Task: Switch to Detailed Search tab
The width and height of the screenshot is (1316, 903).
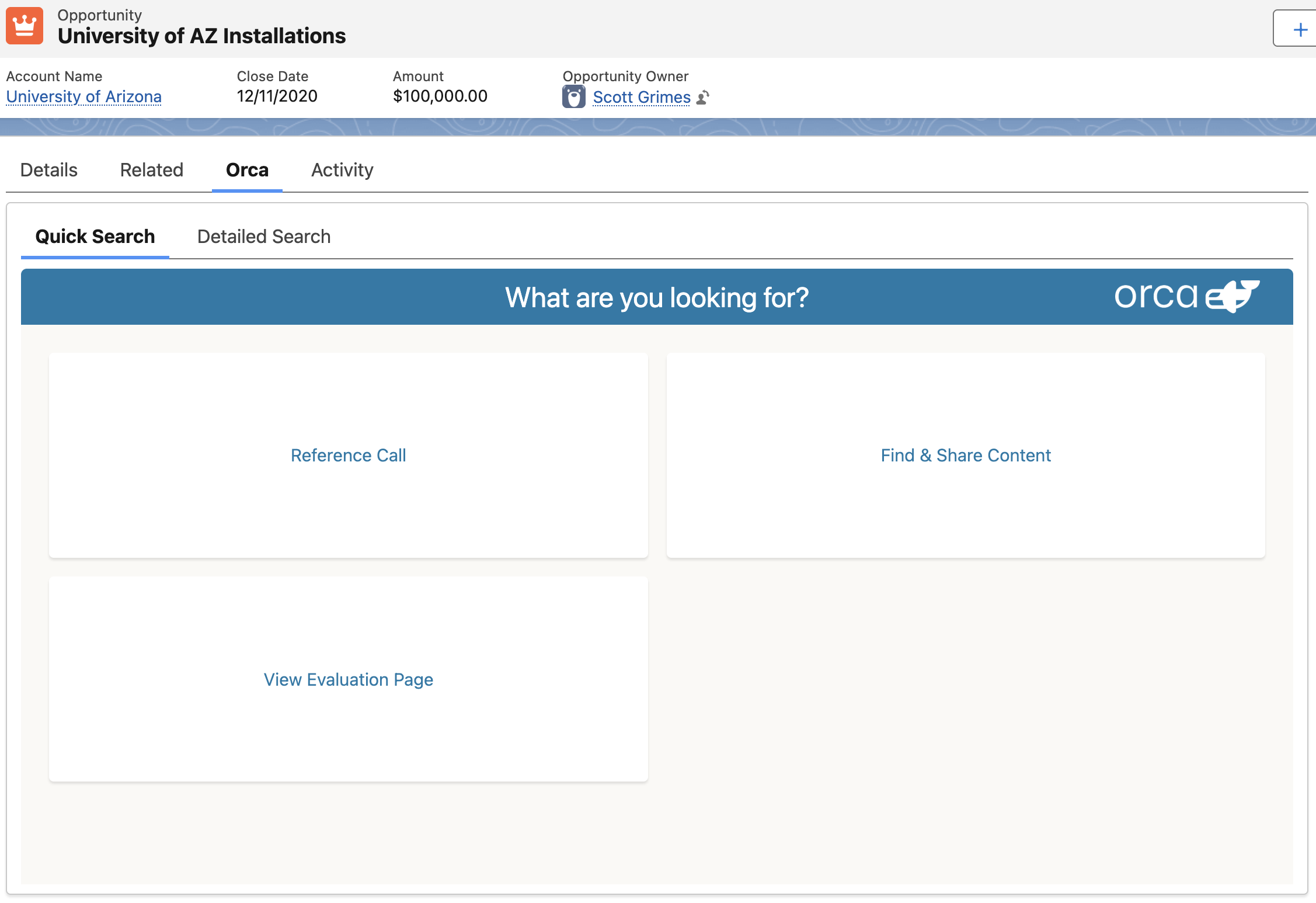Action: (263, 237)
